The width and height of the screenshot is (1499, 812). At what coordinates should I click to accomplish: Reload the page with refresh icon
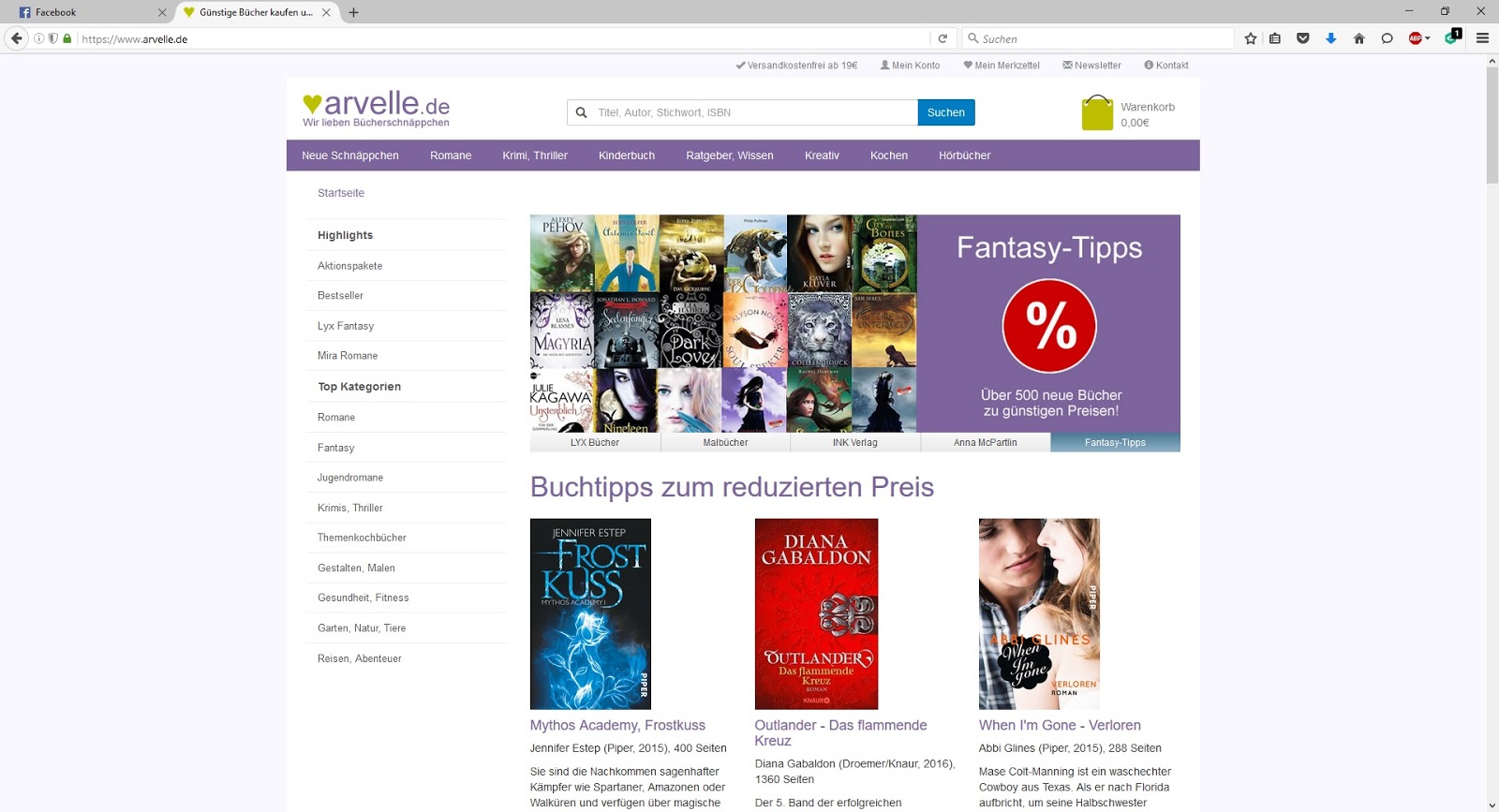942,38
